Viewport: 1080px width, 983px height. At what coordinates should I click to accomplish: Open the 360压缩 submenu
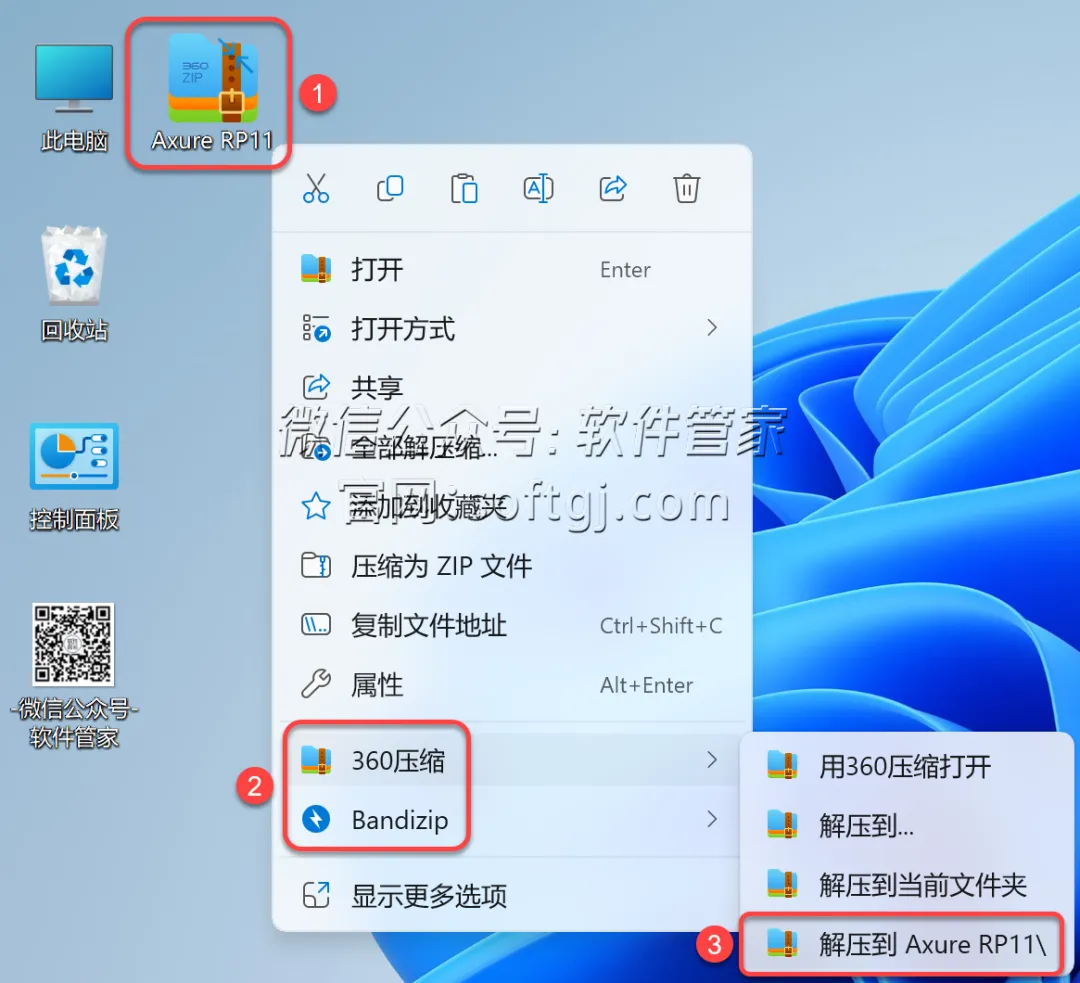click(x=511, y=760)
